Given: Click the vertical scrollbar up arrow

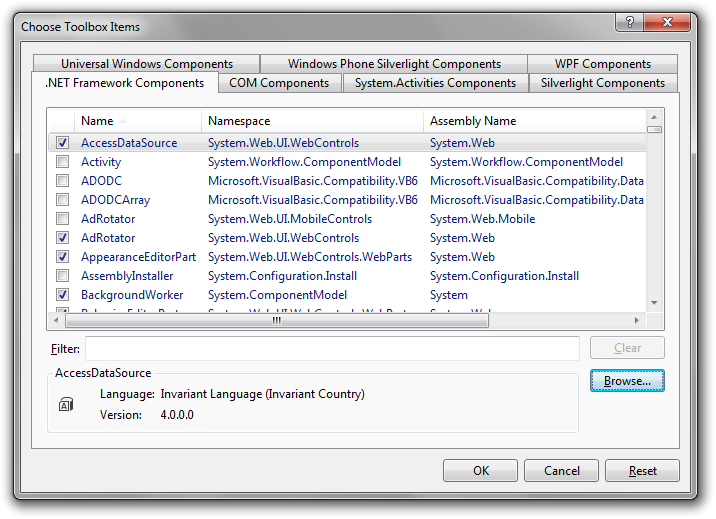Looking at the screenshot, I should tap(654, 117).
